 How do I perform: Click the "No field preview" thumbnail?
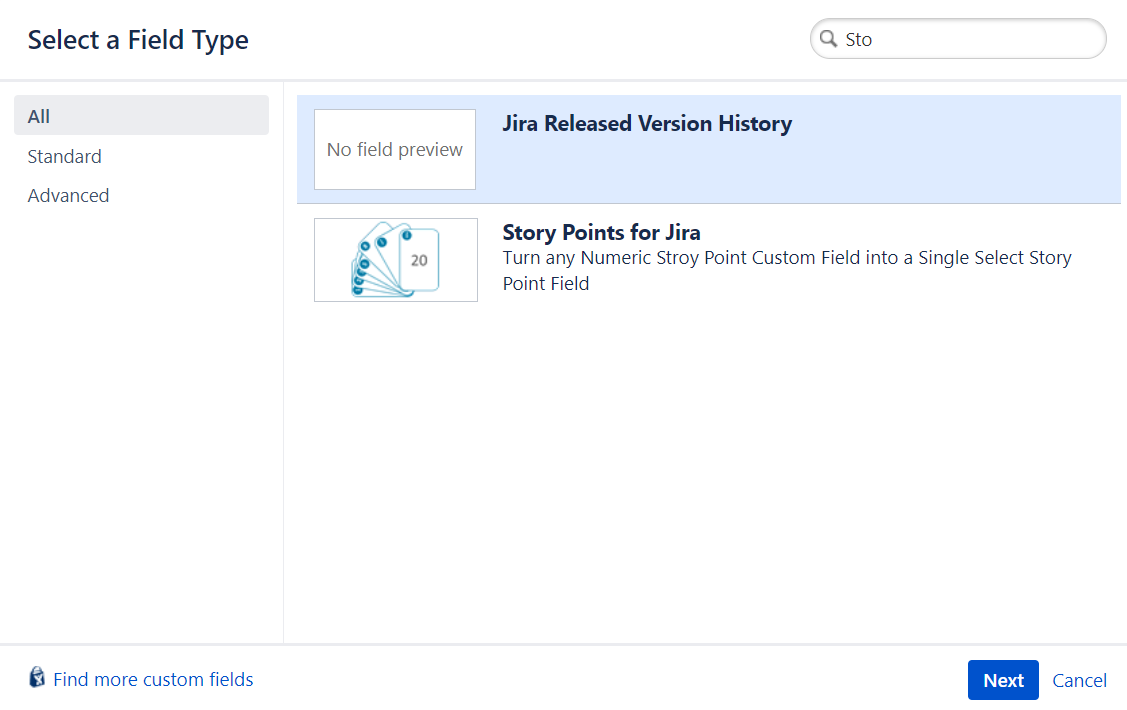point(395,149)
